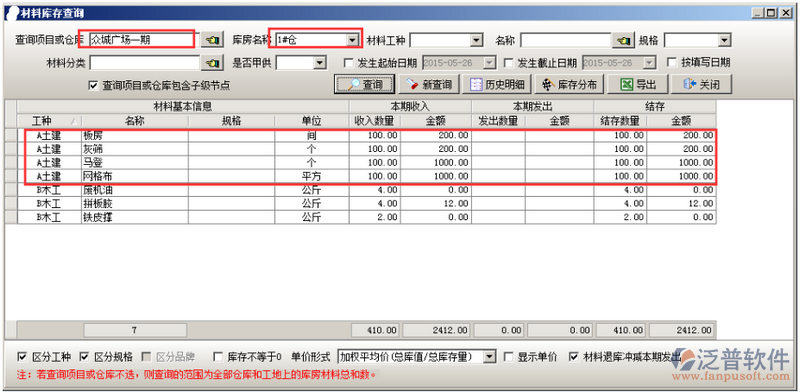Select the 马凳 row in the table
This screenshot has width=800, height=392.
(366, 162)
